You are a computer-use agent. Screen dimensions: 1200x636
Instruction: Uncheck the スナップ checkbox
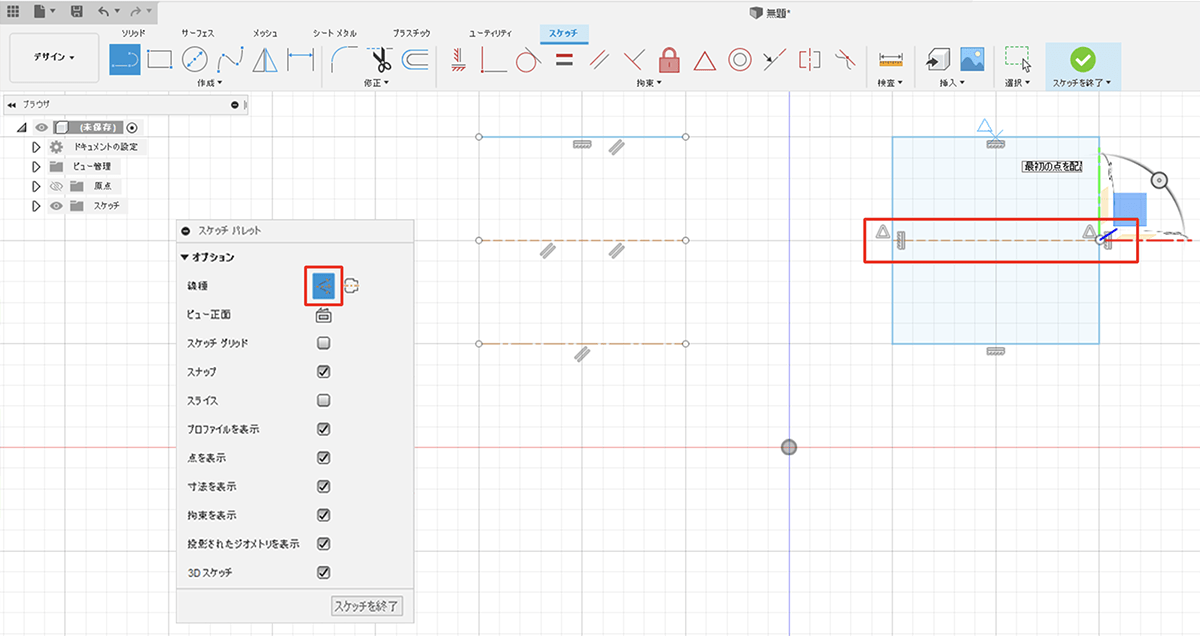(324, 372)
